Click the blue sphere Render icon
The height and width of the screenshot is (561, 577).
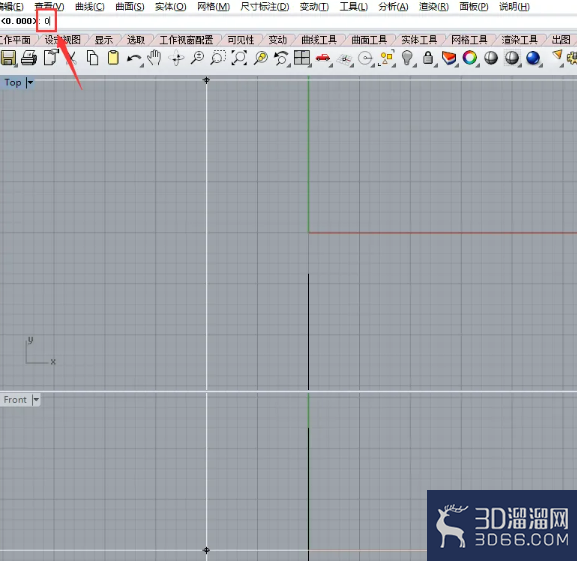click(533, 58)
